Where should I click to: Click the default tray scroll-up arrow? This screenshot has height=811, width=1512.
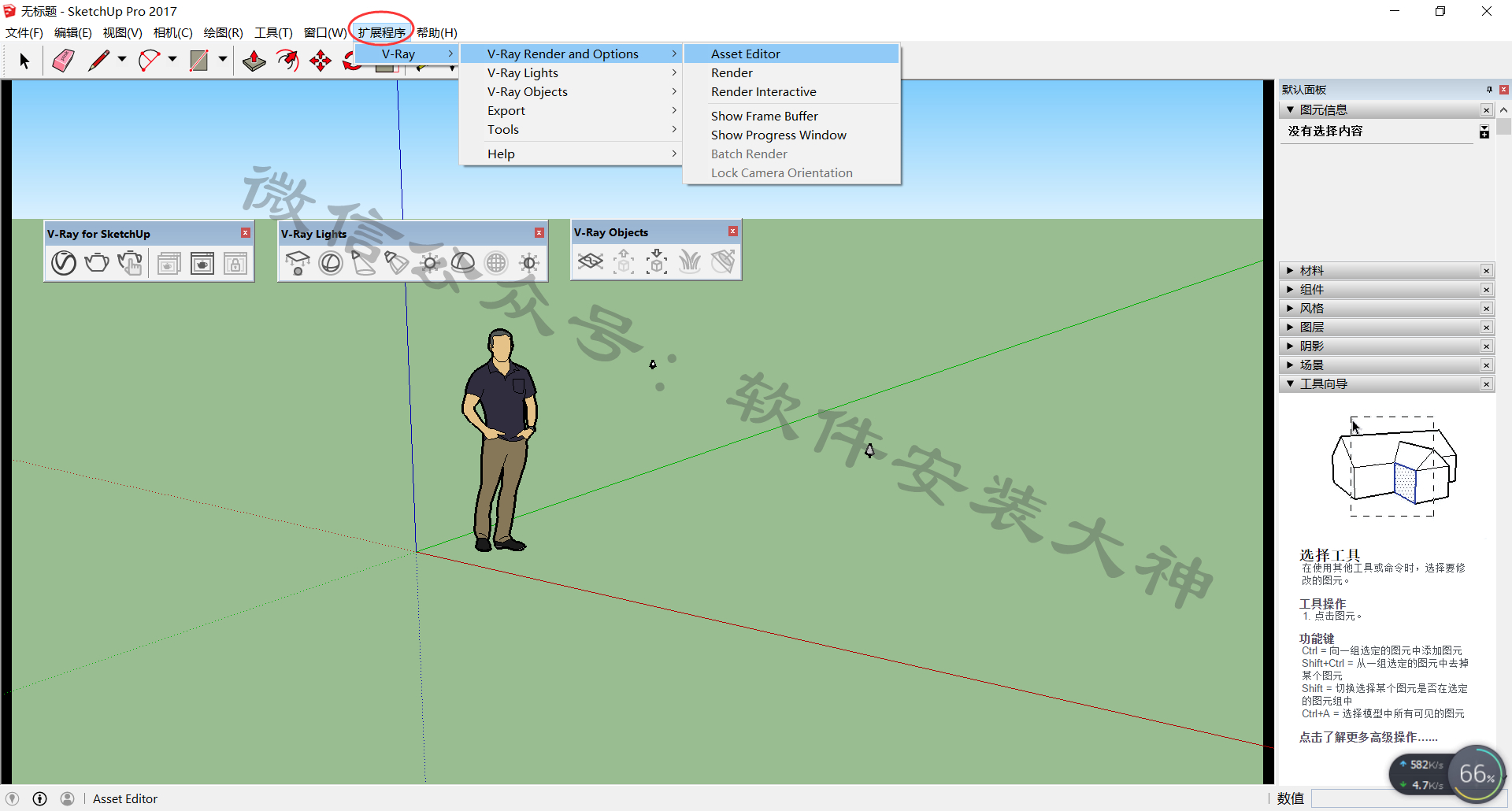click(1503, 110)
